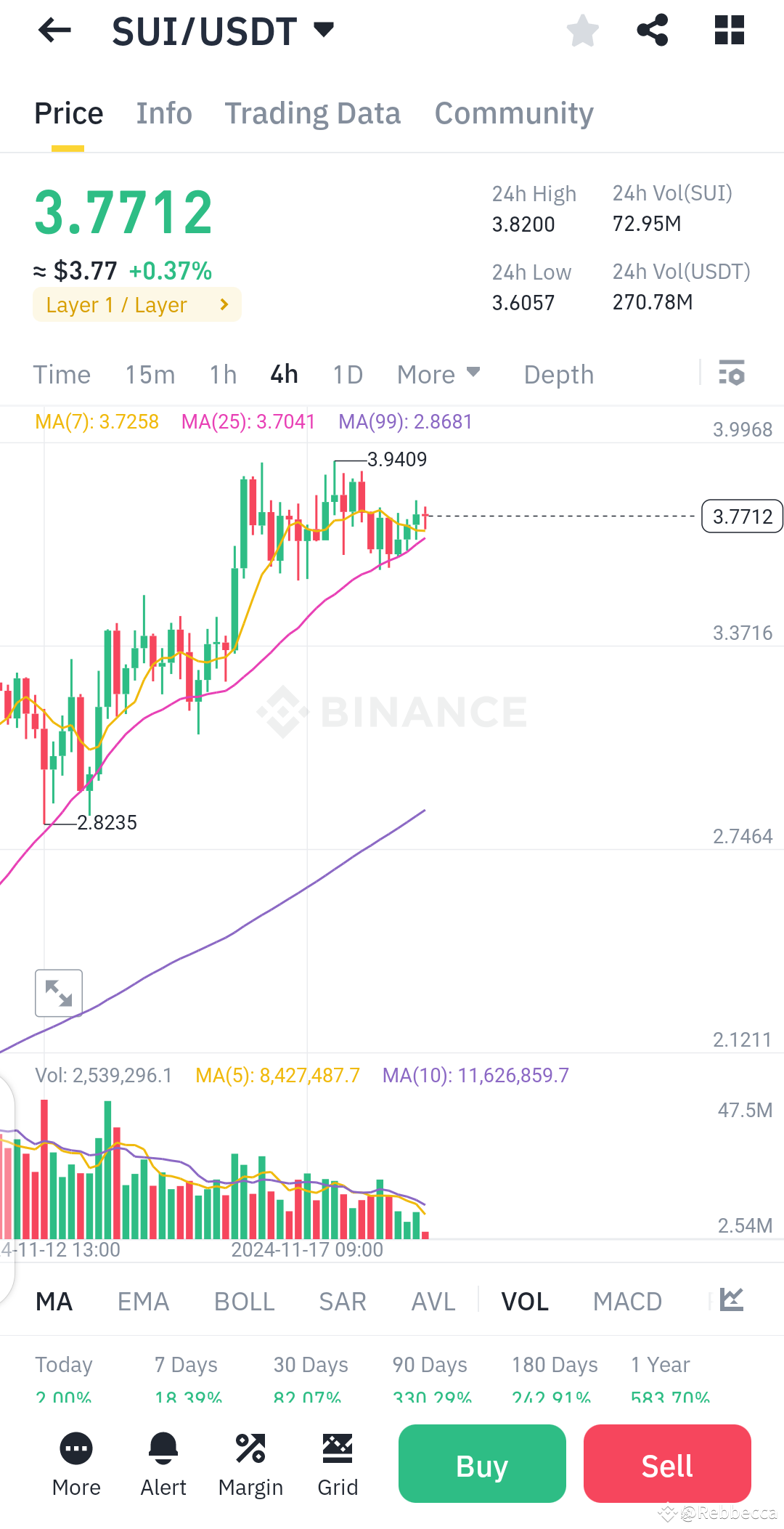The height and width of the screenshot is (1529, 784).
Task: Open chart display settings icon beside Depth
Action: [x=732, y=374]
